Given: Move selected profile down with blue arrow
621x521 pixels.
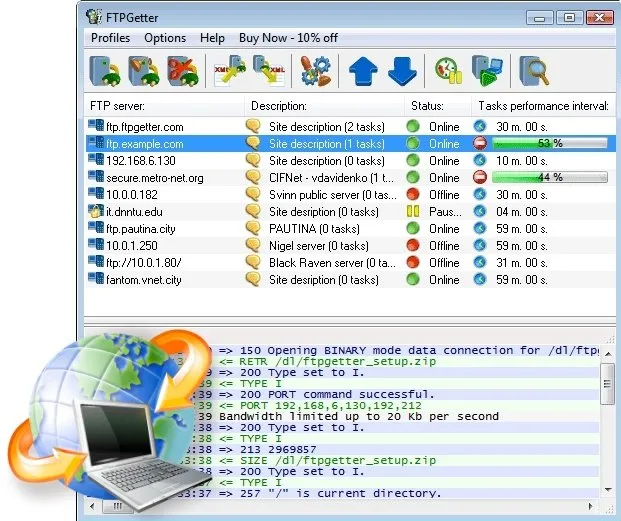Looking at the screenshot, I should [402, 71].
